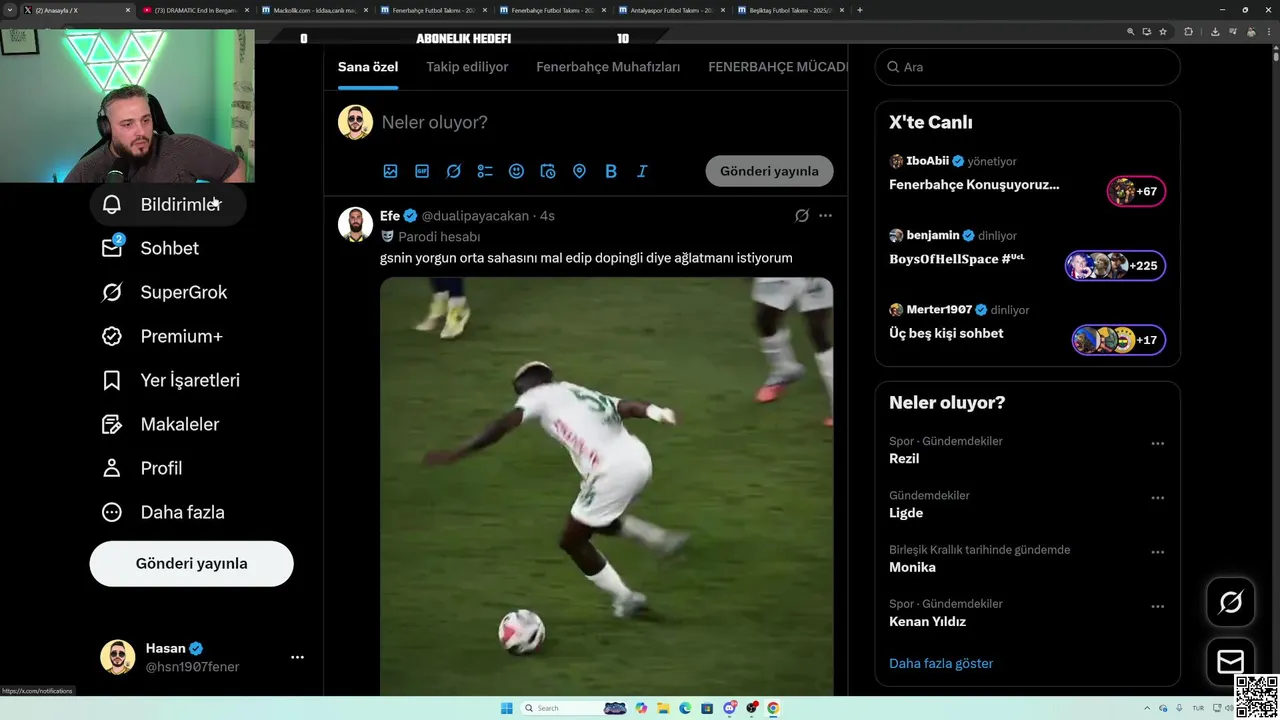Open more options on Efe's post
1280x720 pixels.
tap(825, 216)
